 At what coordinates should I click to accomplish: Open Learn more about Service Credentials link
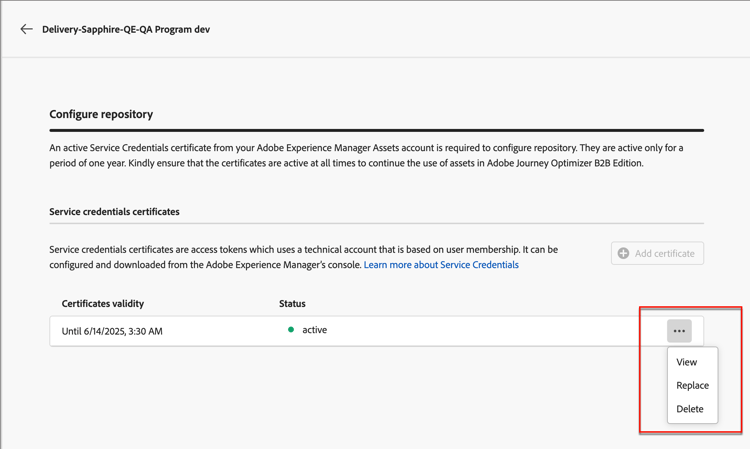coord(441,265)
